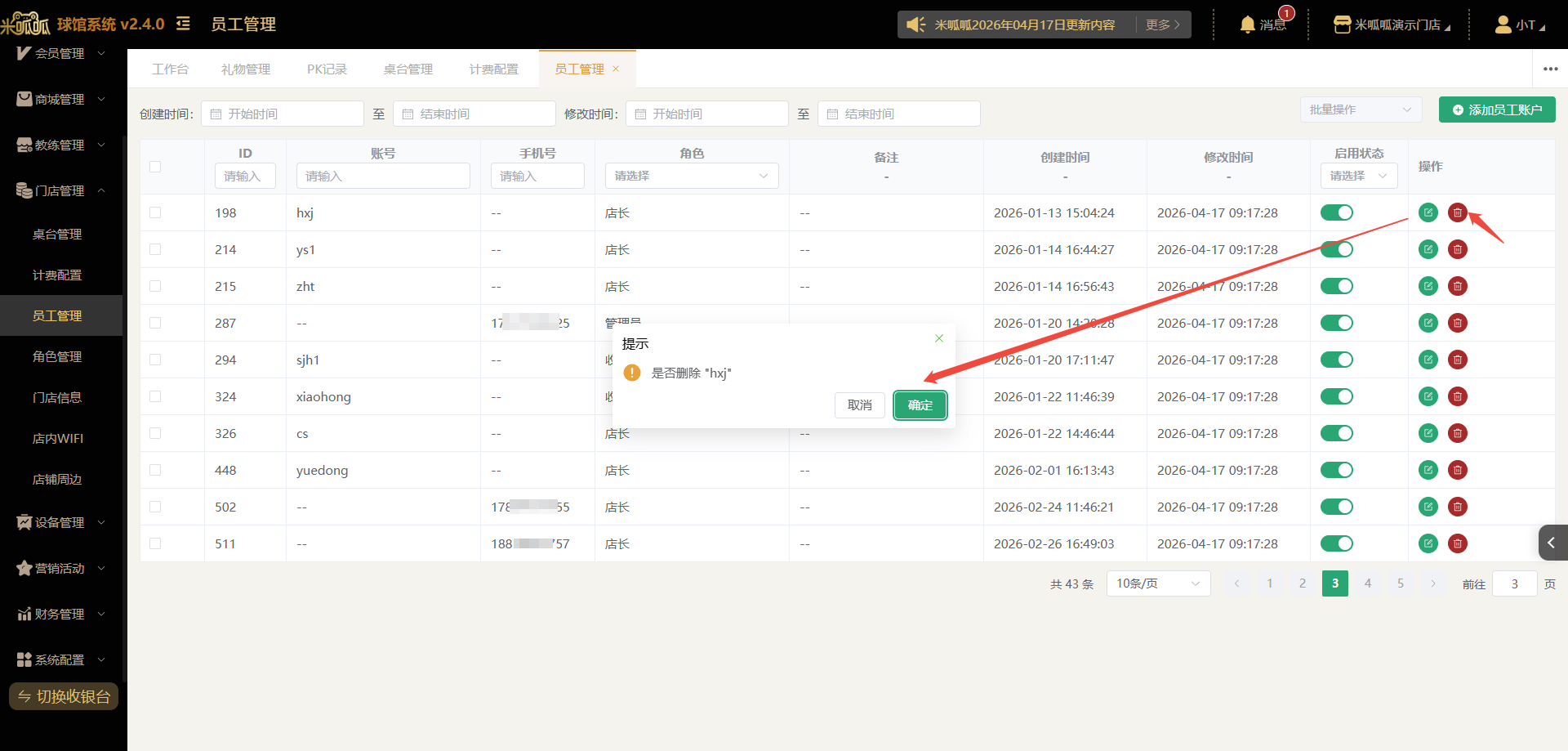
Task: Open 角色管理 in the sidebar
Action: pyautogui.click(x=61, y=356)
